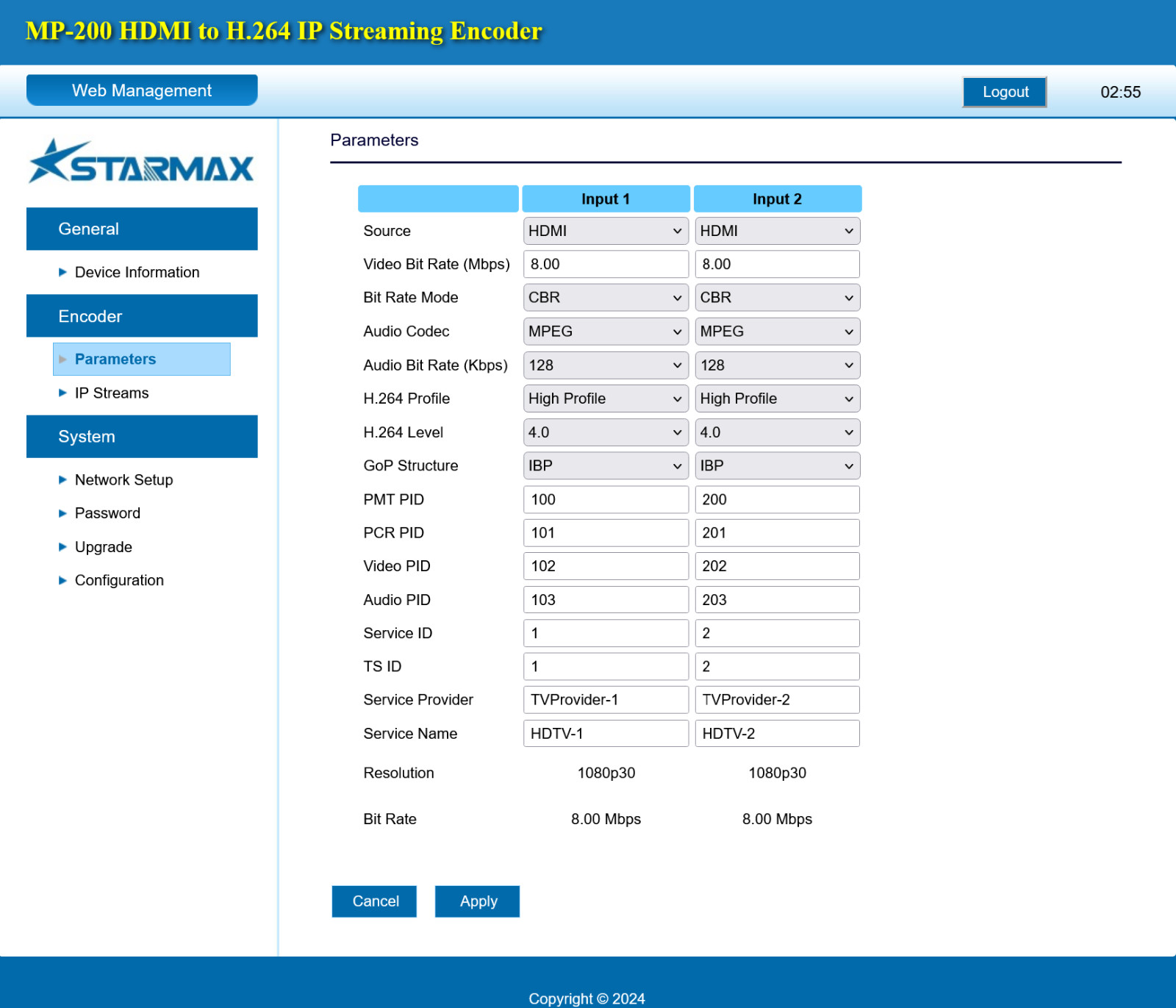Open the Configuration page
Image resolution: width=1176 pixels, height=1008 pixels.
click(119, 580)
